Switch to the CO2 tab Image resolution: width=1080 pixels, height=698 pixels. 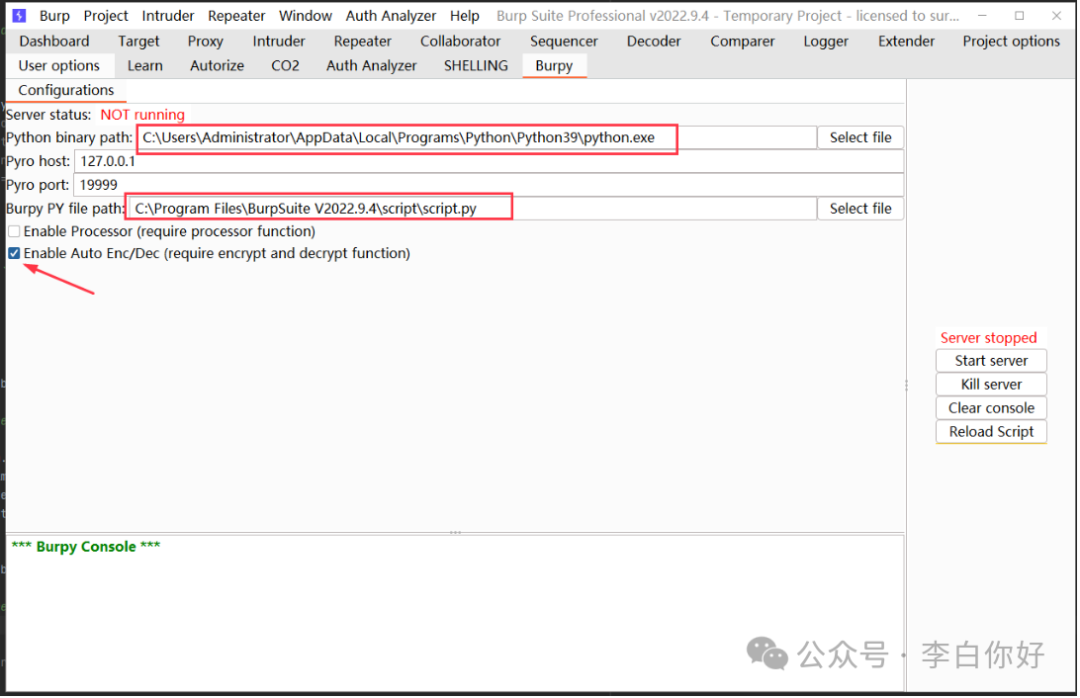(x=285, y=66)
